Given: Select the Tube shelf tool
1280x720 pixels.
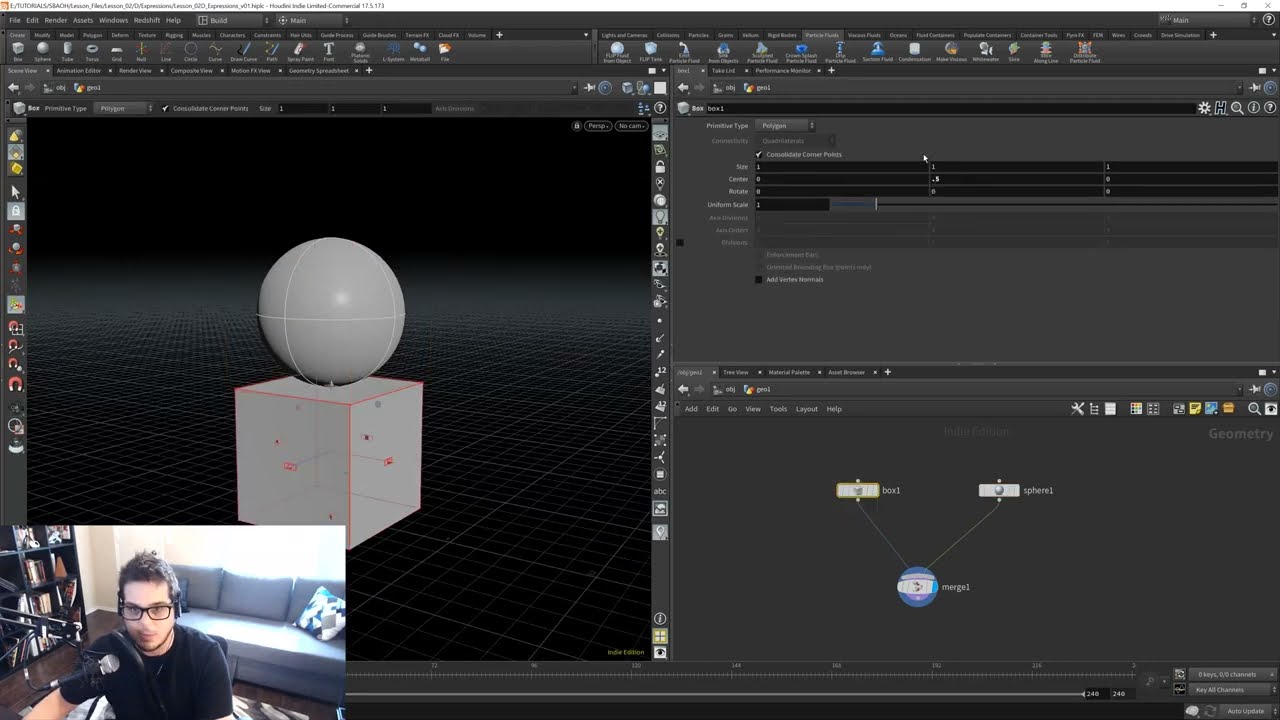Looking at the screenshot, I should 67,51.
